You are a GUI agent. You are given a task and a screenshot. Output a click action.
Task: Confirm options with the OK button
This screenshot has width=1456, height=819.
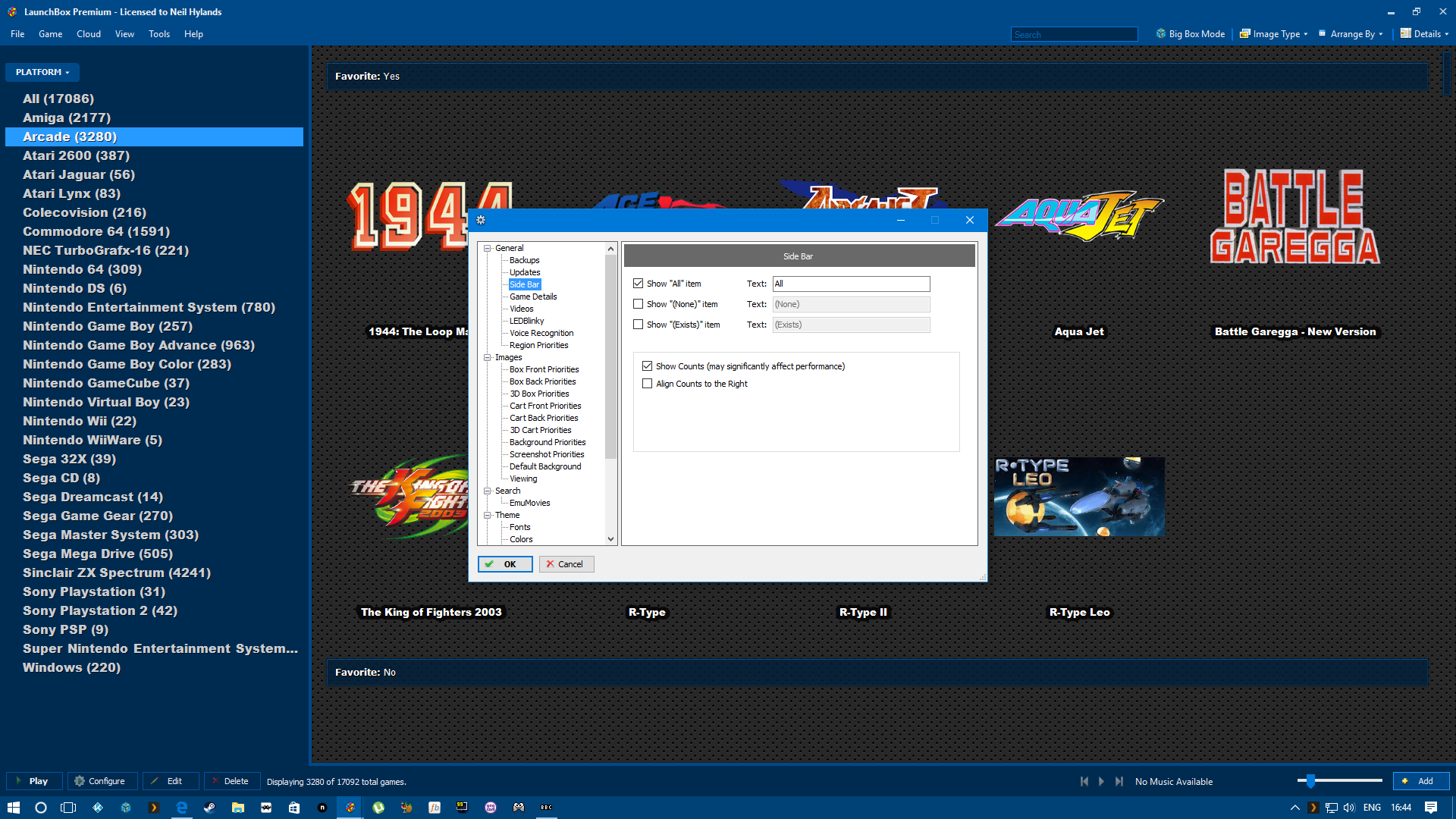(x=505, y=564)
